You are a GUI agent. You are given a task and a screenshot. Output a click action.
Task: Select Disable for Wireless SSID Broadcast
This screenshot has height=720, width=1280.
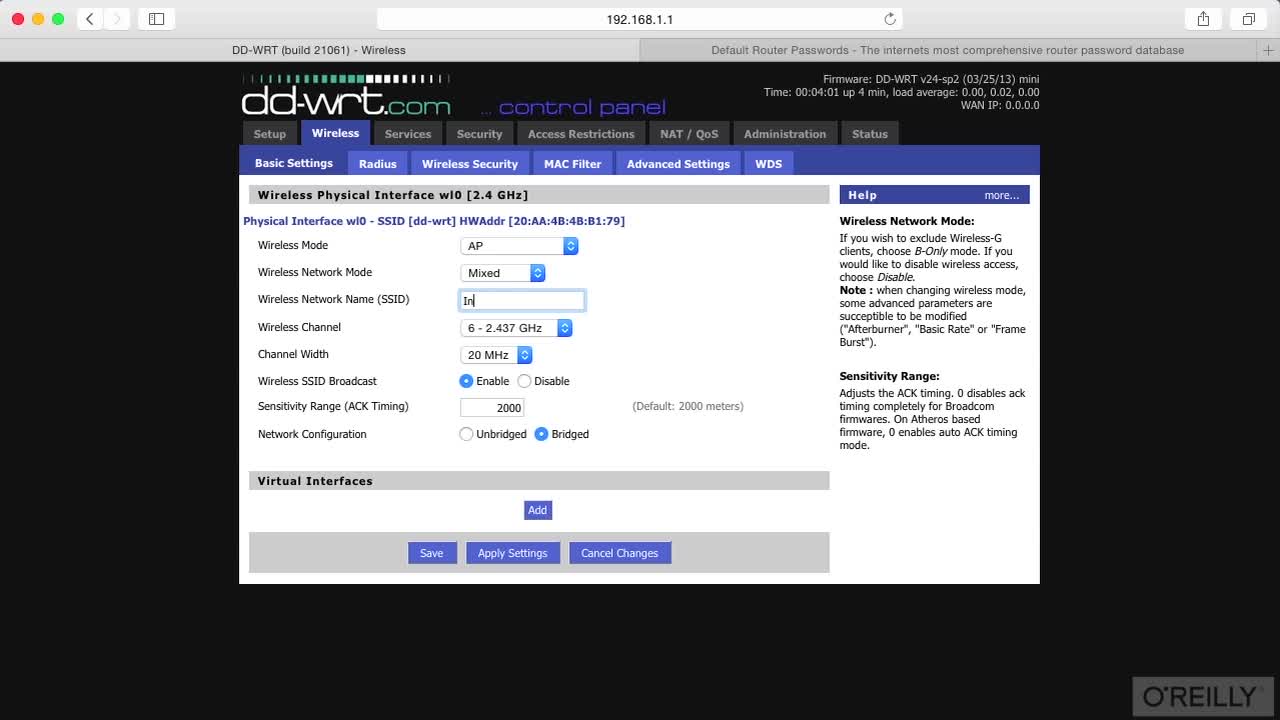pyautogui.click(x=524, y=381)
